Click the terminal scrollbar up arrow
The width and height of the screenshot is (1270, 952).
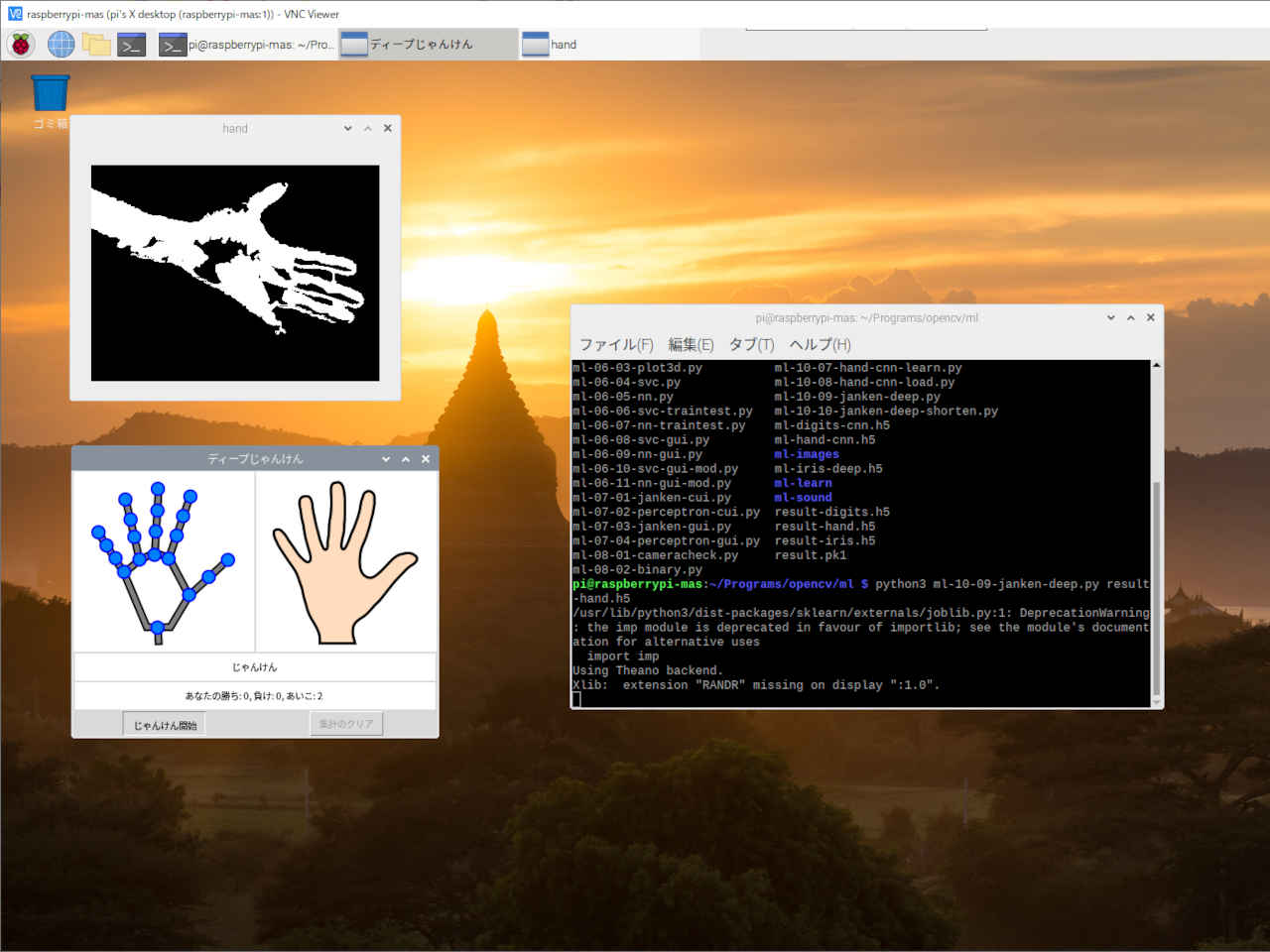[1156, 366]
